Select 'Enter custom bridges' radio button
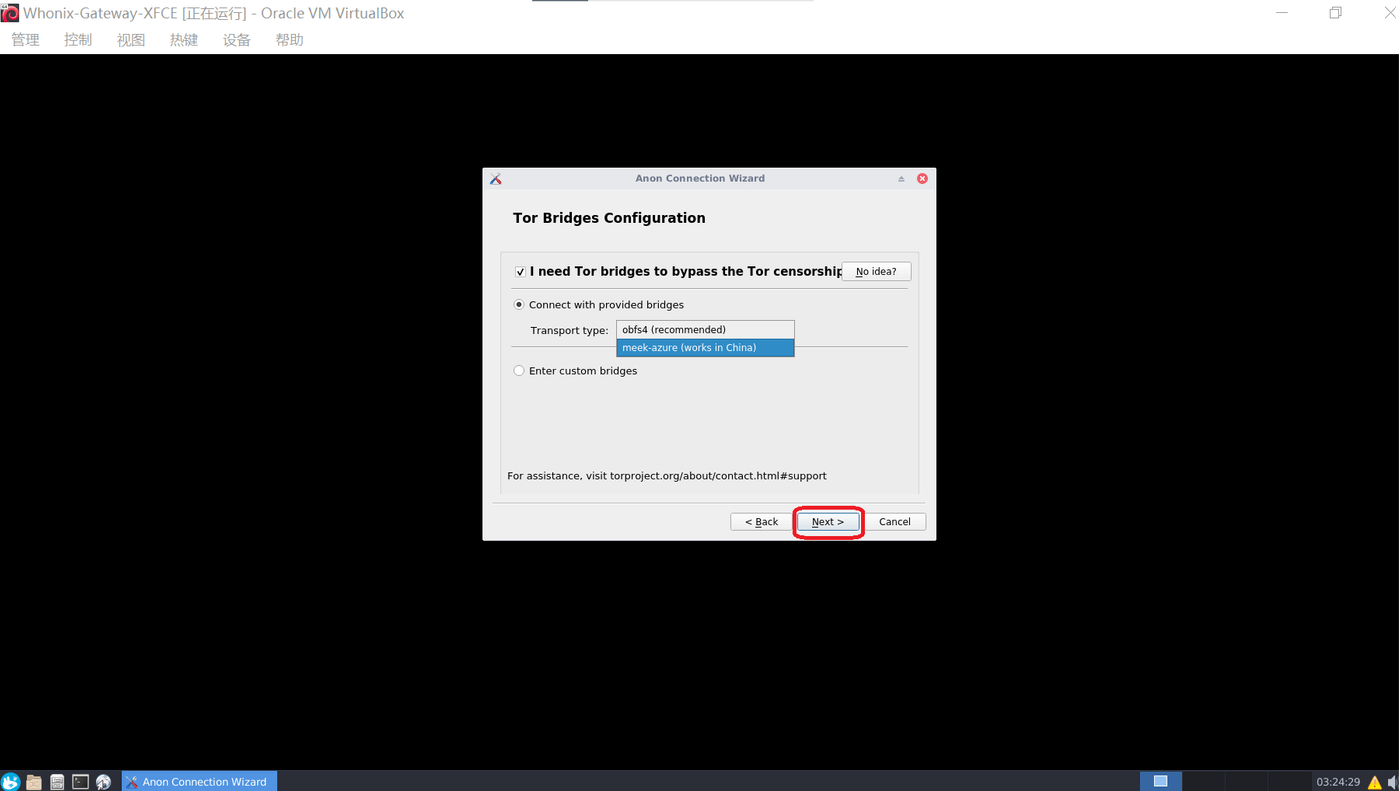The image size is (1400, 791). 519,371
